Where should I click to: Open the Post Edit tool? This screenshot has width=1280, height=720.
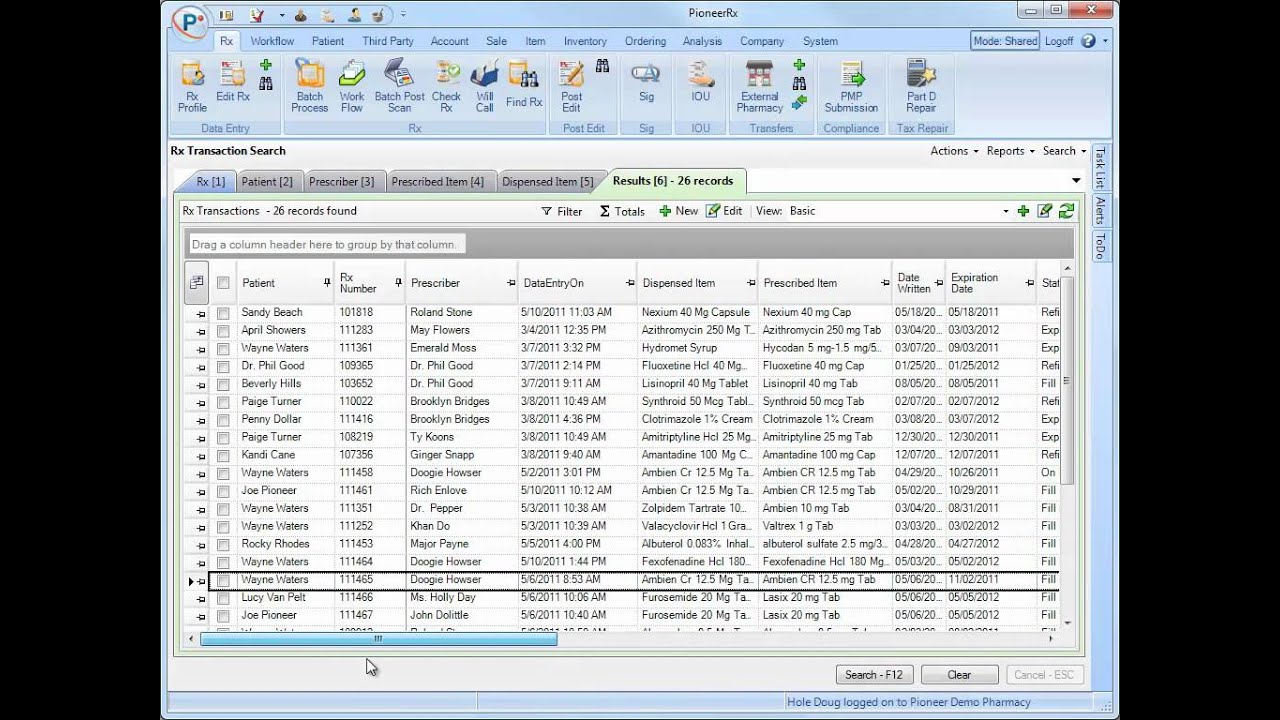pyautogui.click(x=571, y=87)
